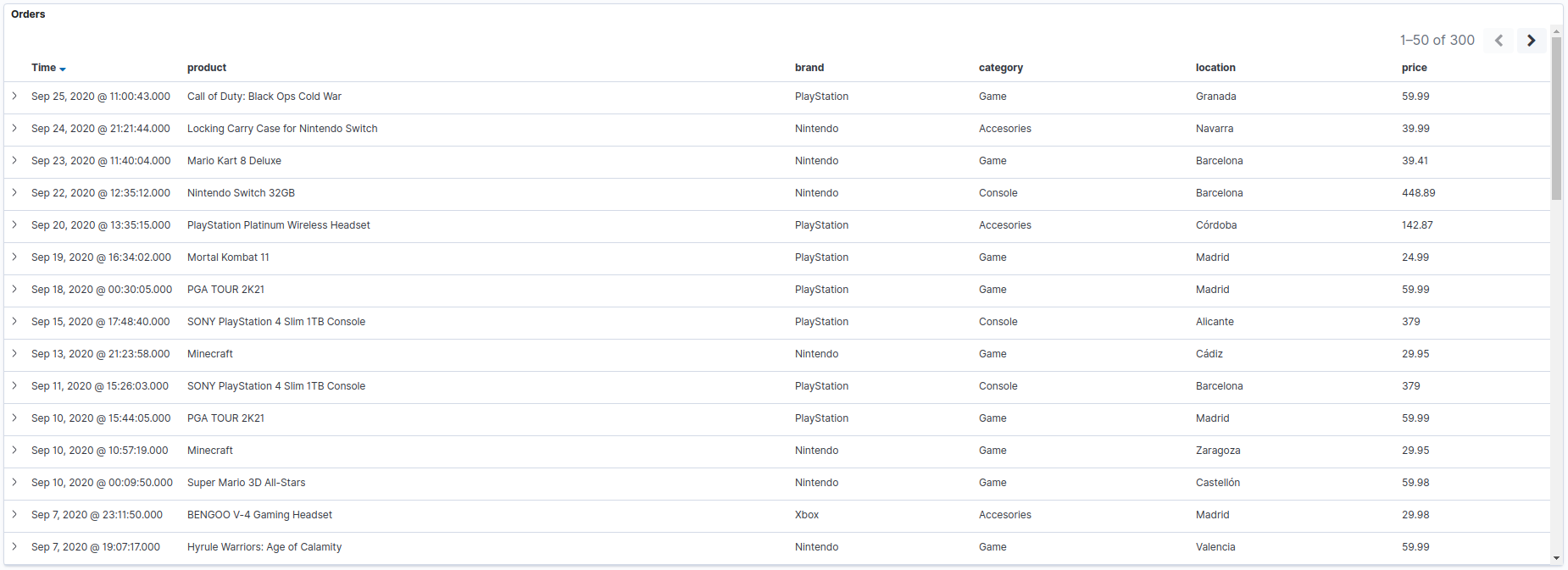Click the Navarra location cell
The height and width of the screenshot is (570, 1568).
coord(1215,129)
